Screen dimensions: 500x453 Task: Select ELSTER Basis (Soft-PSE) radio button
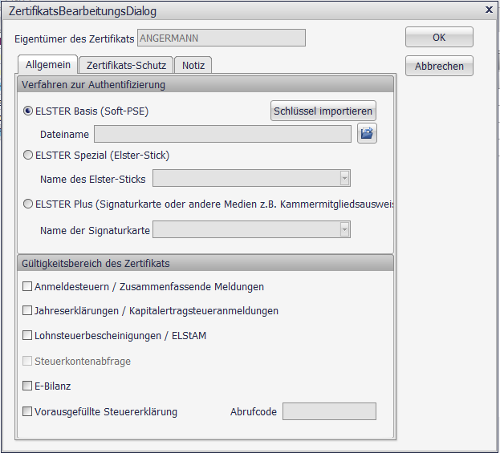point(28,111)
